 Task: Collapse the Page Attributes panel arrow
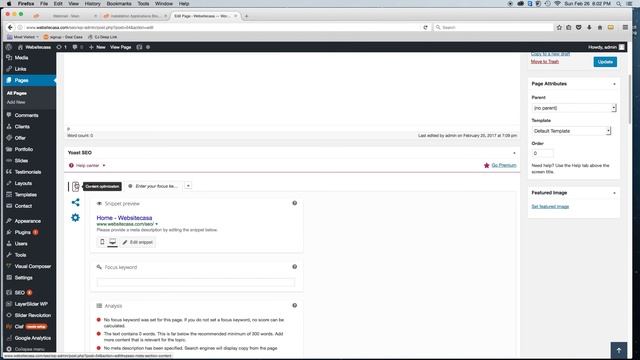click(x=614, y=84)
